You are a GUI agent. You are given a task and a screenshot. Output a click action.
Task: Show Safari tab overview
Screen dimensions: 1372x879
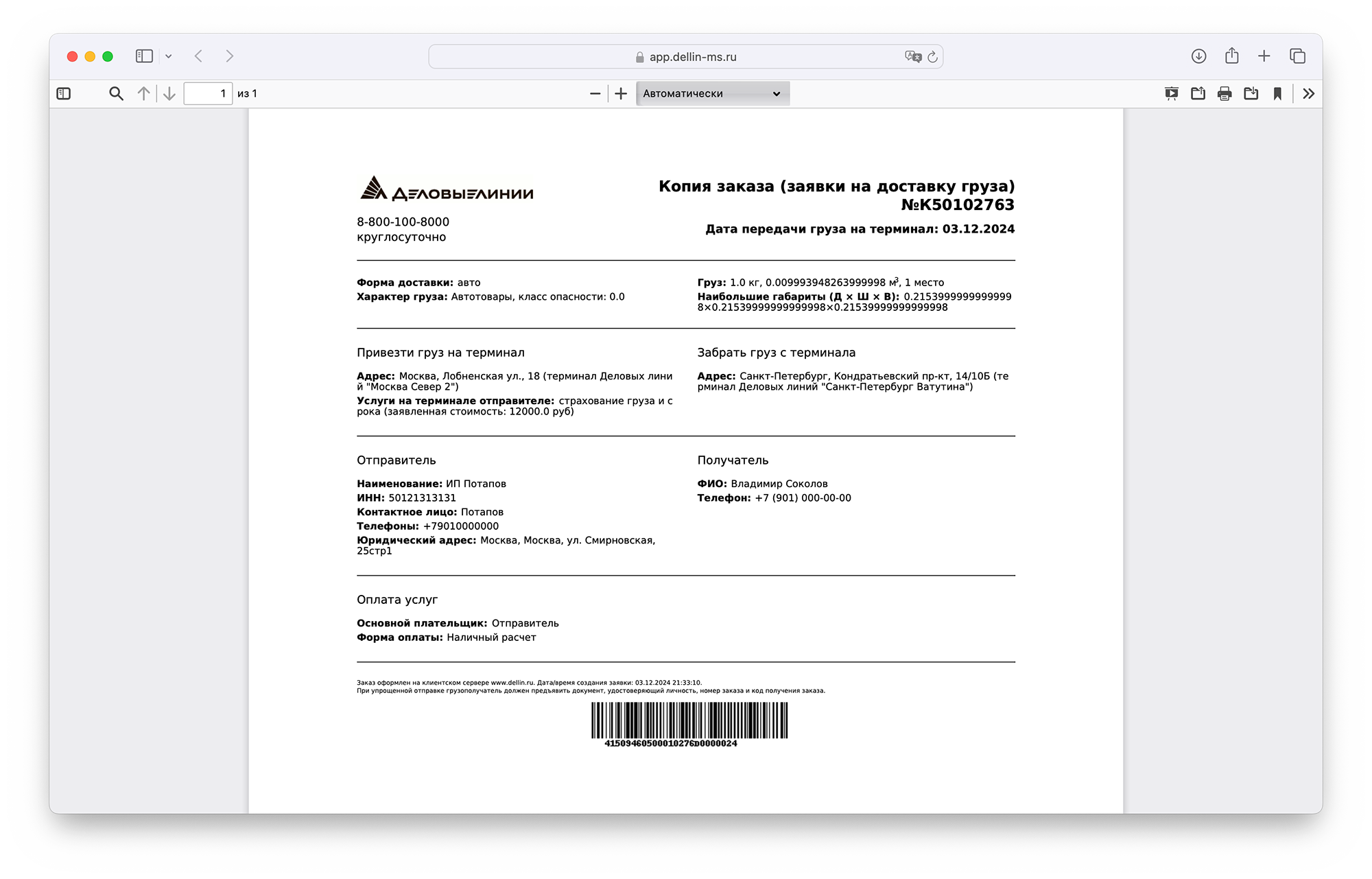tap(1297, 56)
